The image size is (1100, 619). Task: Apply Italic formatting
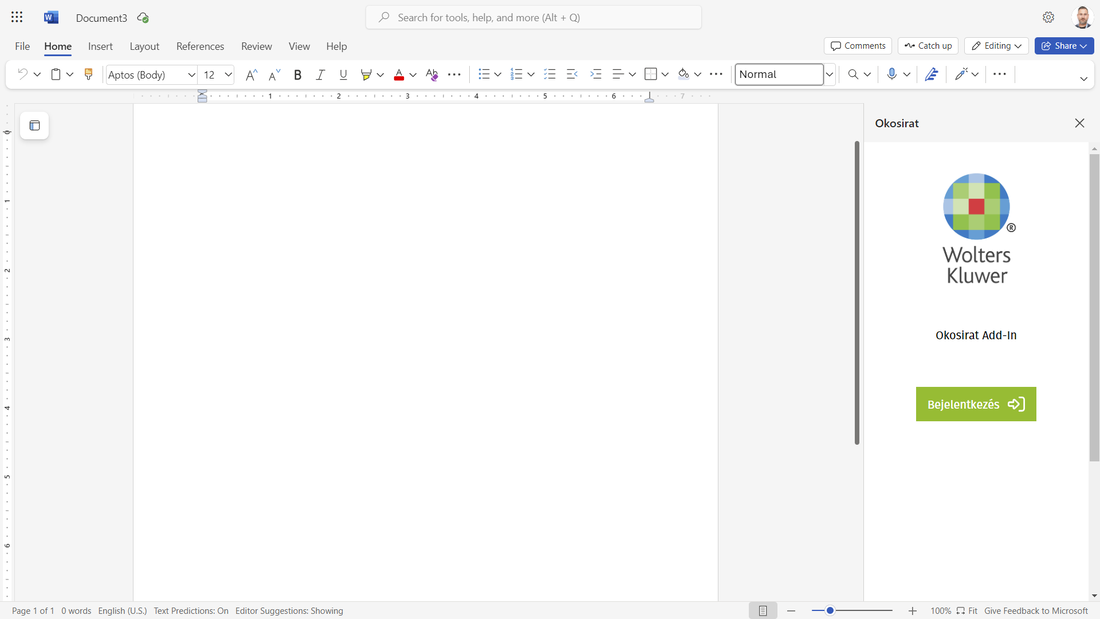pos(320,74)
